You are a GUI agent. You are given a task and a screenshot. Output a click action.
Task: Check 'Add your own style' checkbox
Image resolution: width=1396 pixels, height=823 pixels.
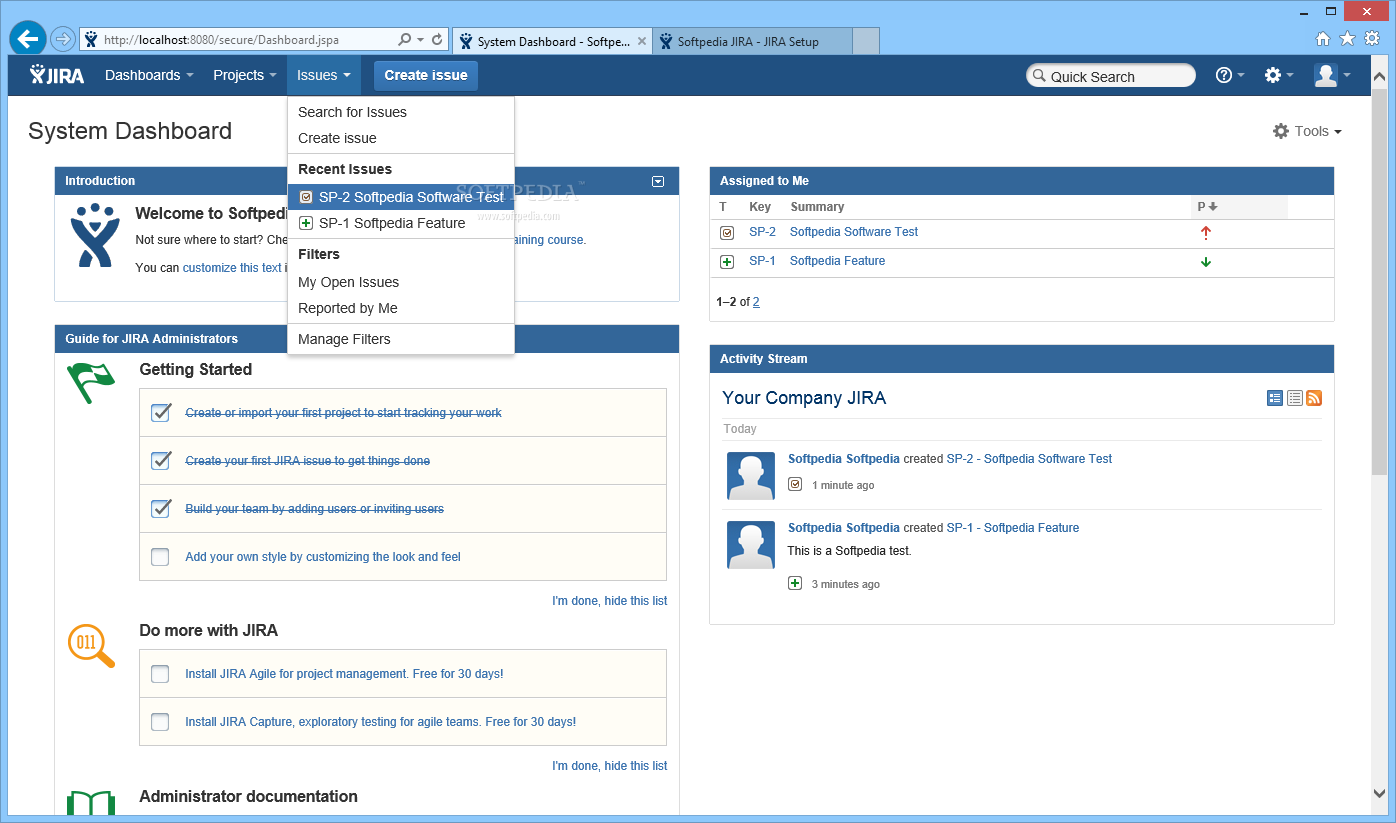click(160, 557)
